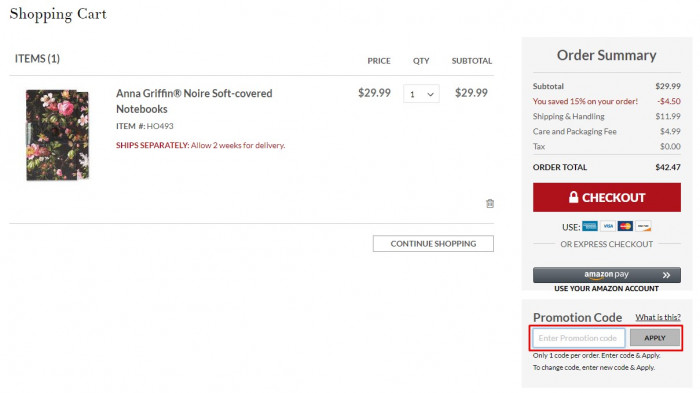Image resolution: width=700 pixels, height=393 pixels.
Task: Click the lock icon on Checkout button
Action: pyautogui.click(x=573, y=197)
